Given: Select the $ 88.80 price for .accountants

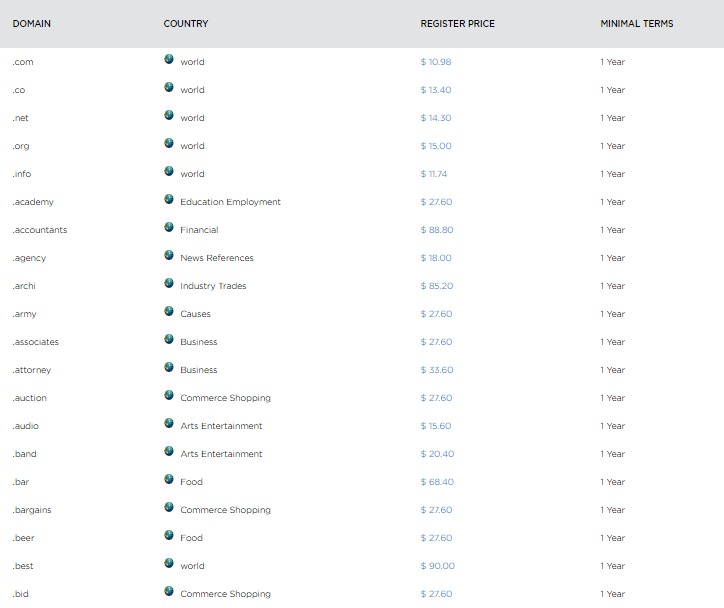Looking at the screenshot, I should [x=437, y=230].
